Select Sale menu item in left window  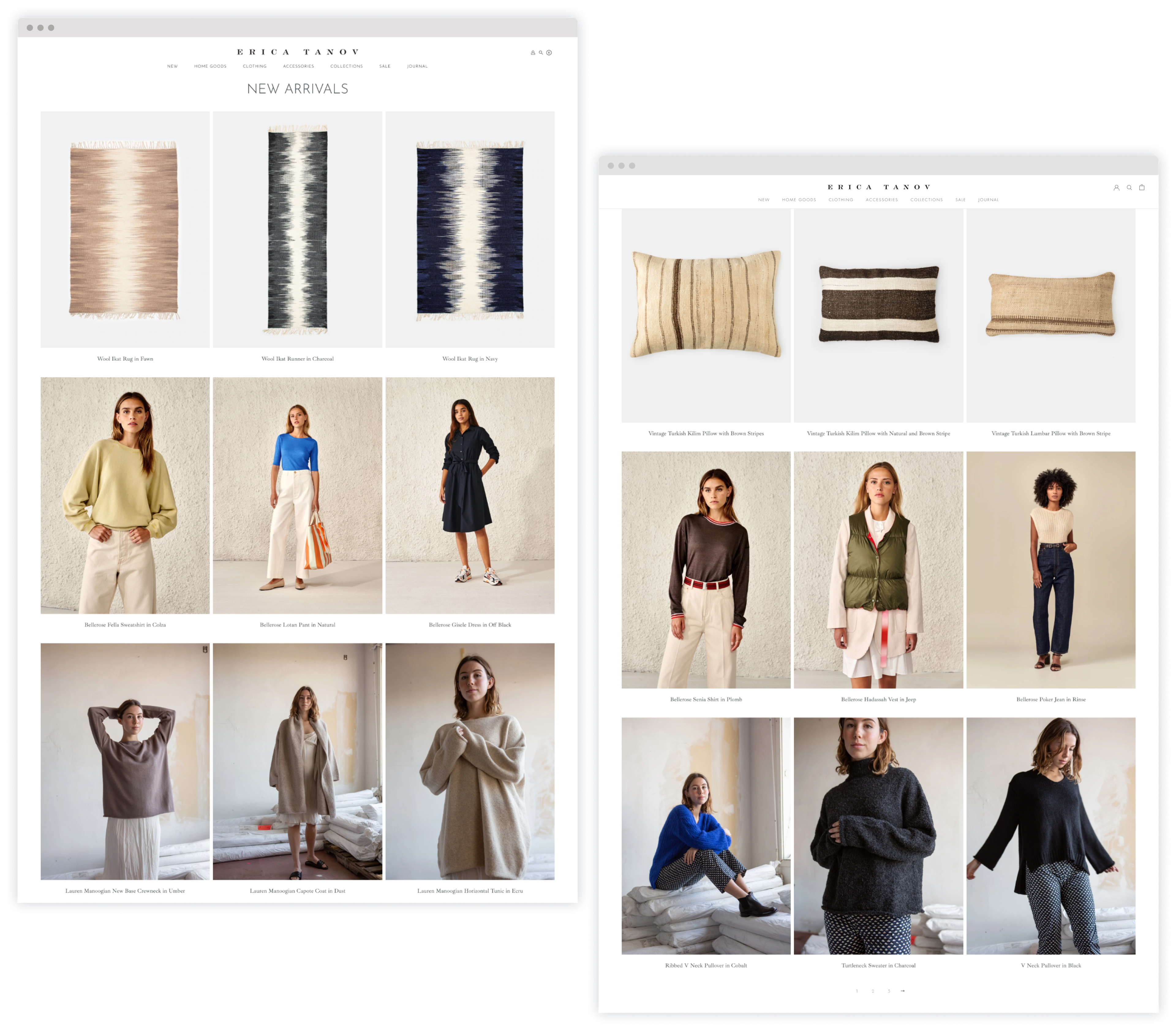click(x=385, y=66)
